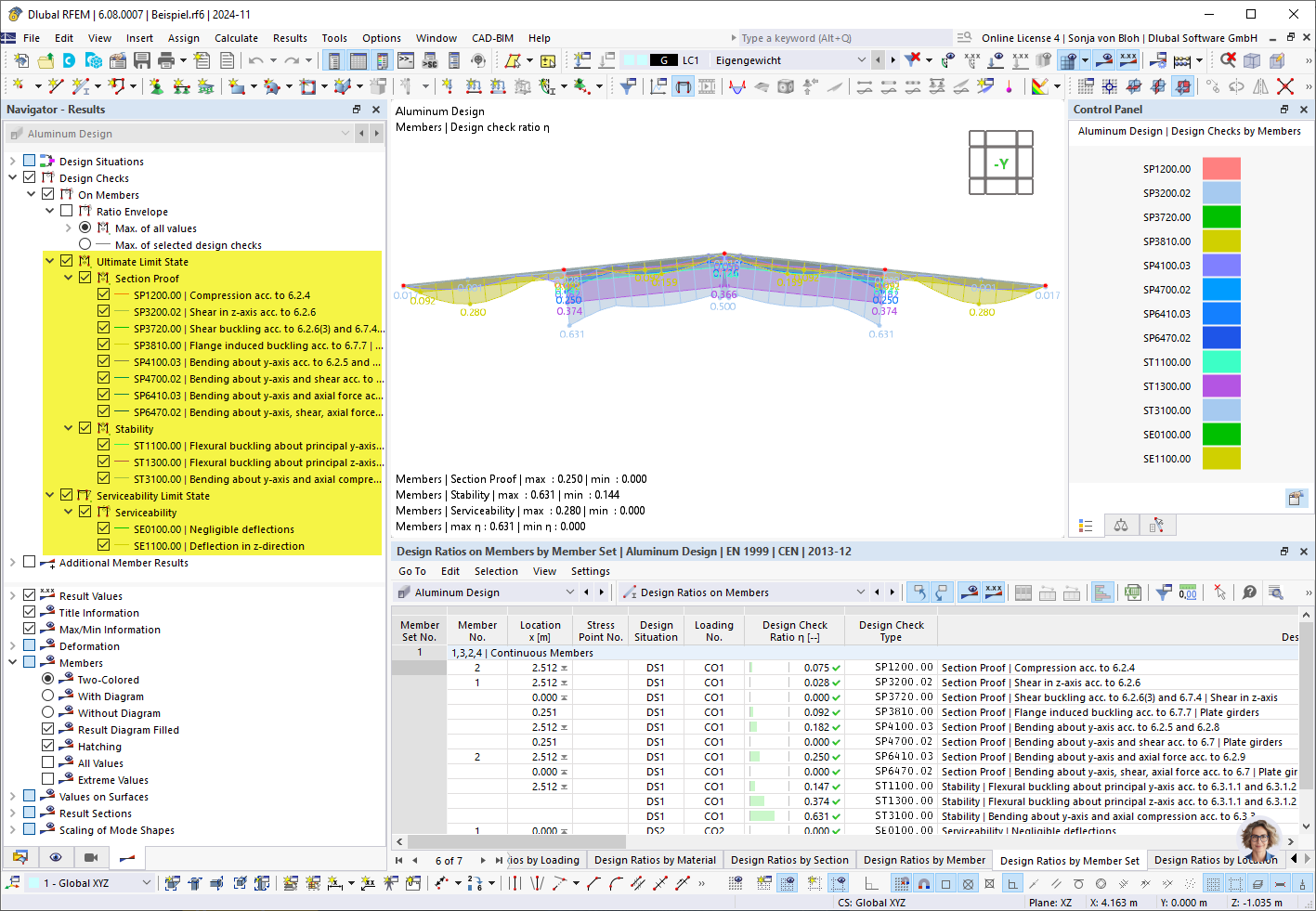The height and width of the screenshot is (911, 1316).
Task: Open the table Settings menu
Action: point(591,571)
